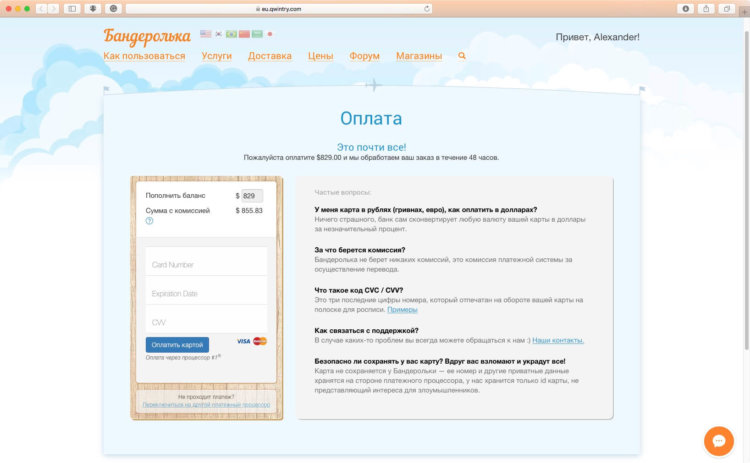Switch site to the green Saudi flag
Screen dimensions: 750x463
coord(257,34)
